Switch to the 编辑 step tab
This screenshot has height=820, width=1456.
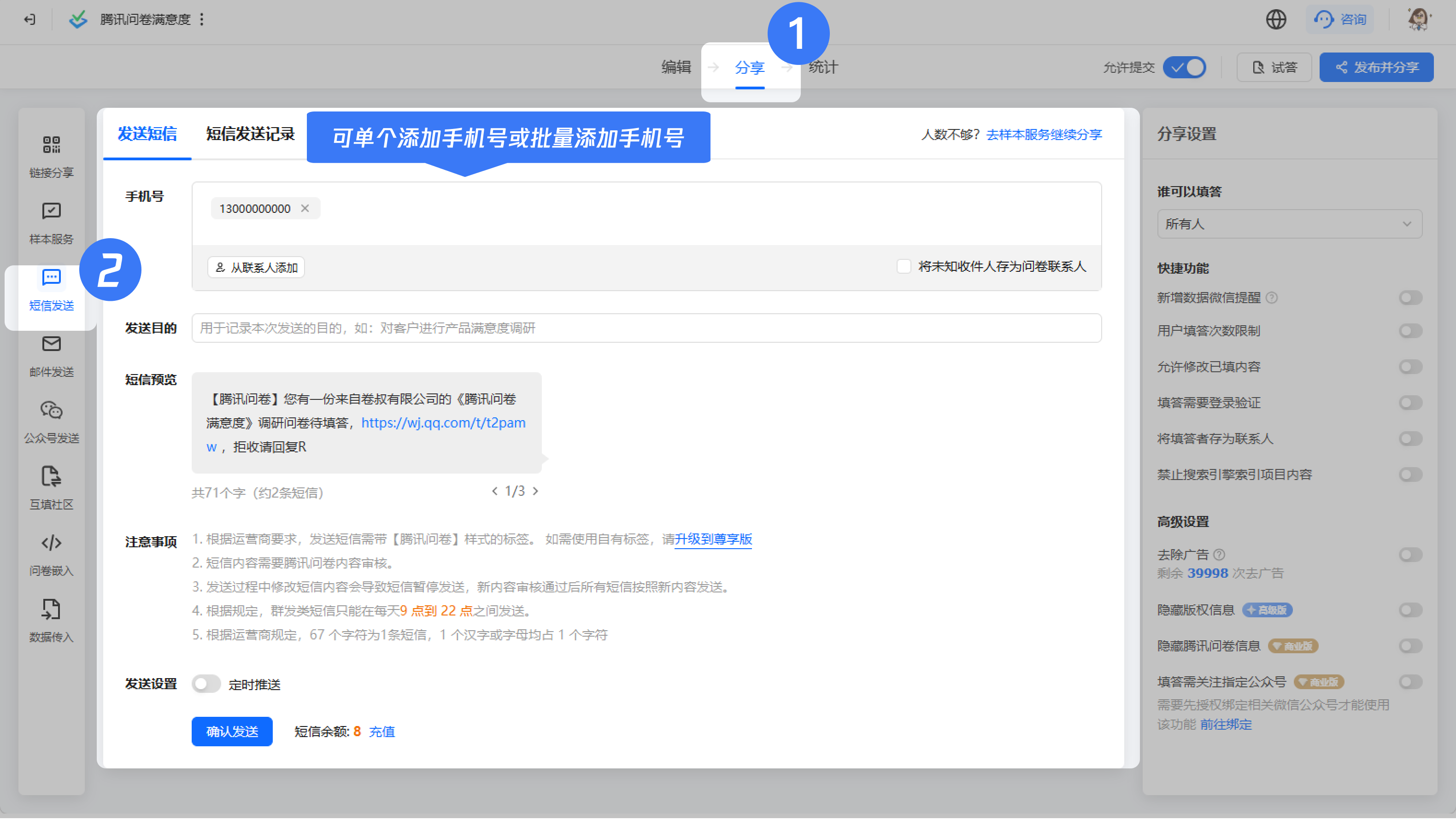[x=676, y=67]
